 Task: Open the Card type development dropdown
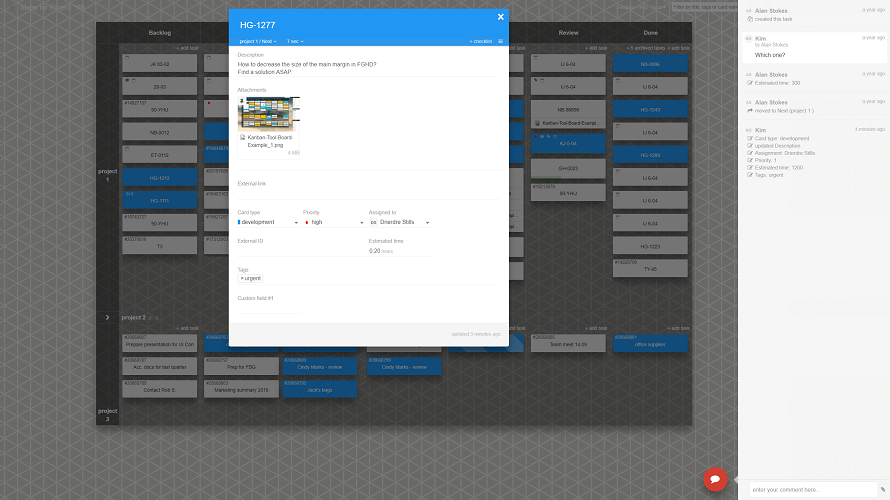(x=267, y=222)
